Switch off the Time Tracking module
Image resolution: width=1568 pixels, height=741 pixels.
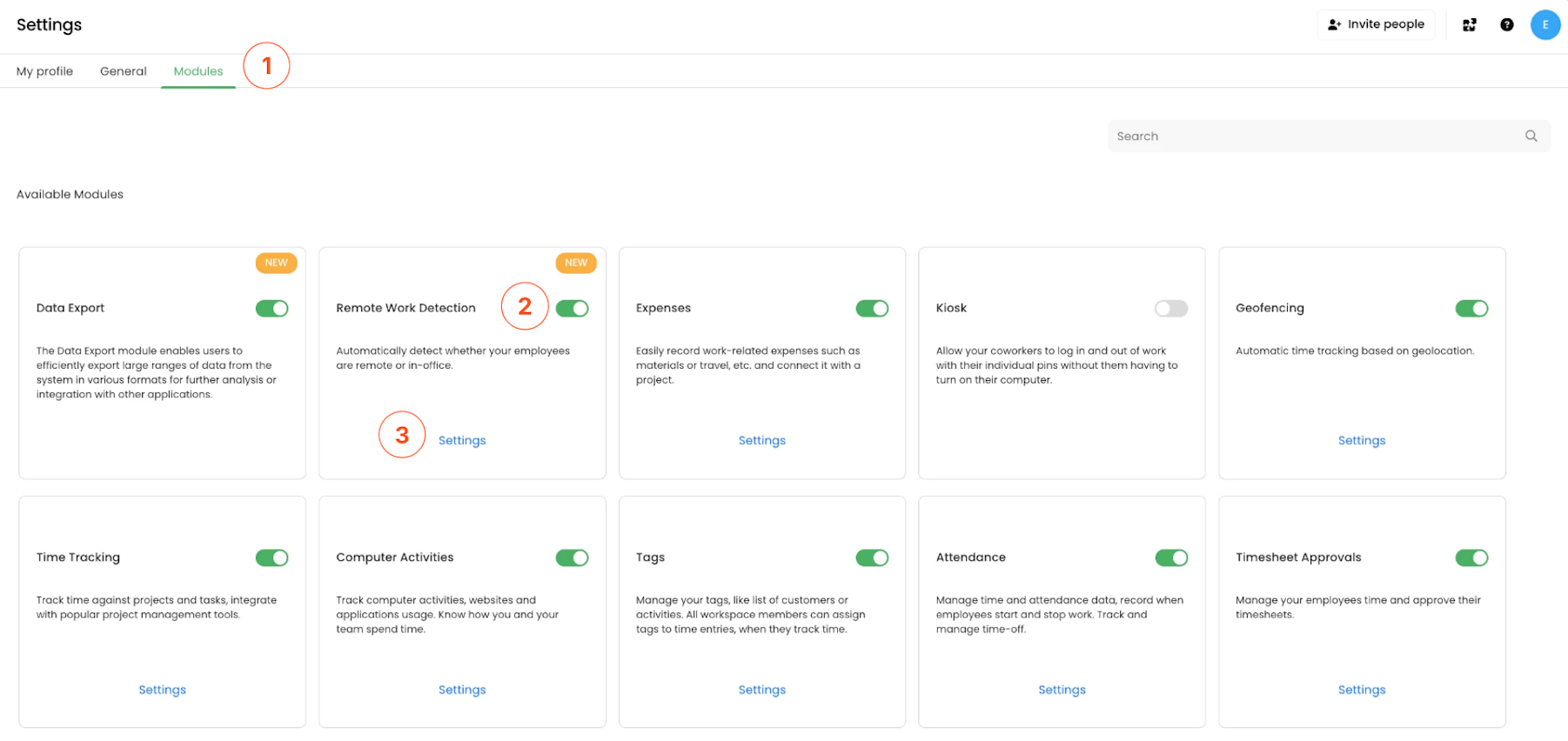pyautogui.click(x=271, y=557)
